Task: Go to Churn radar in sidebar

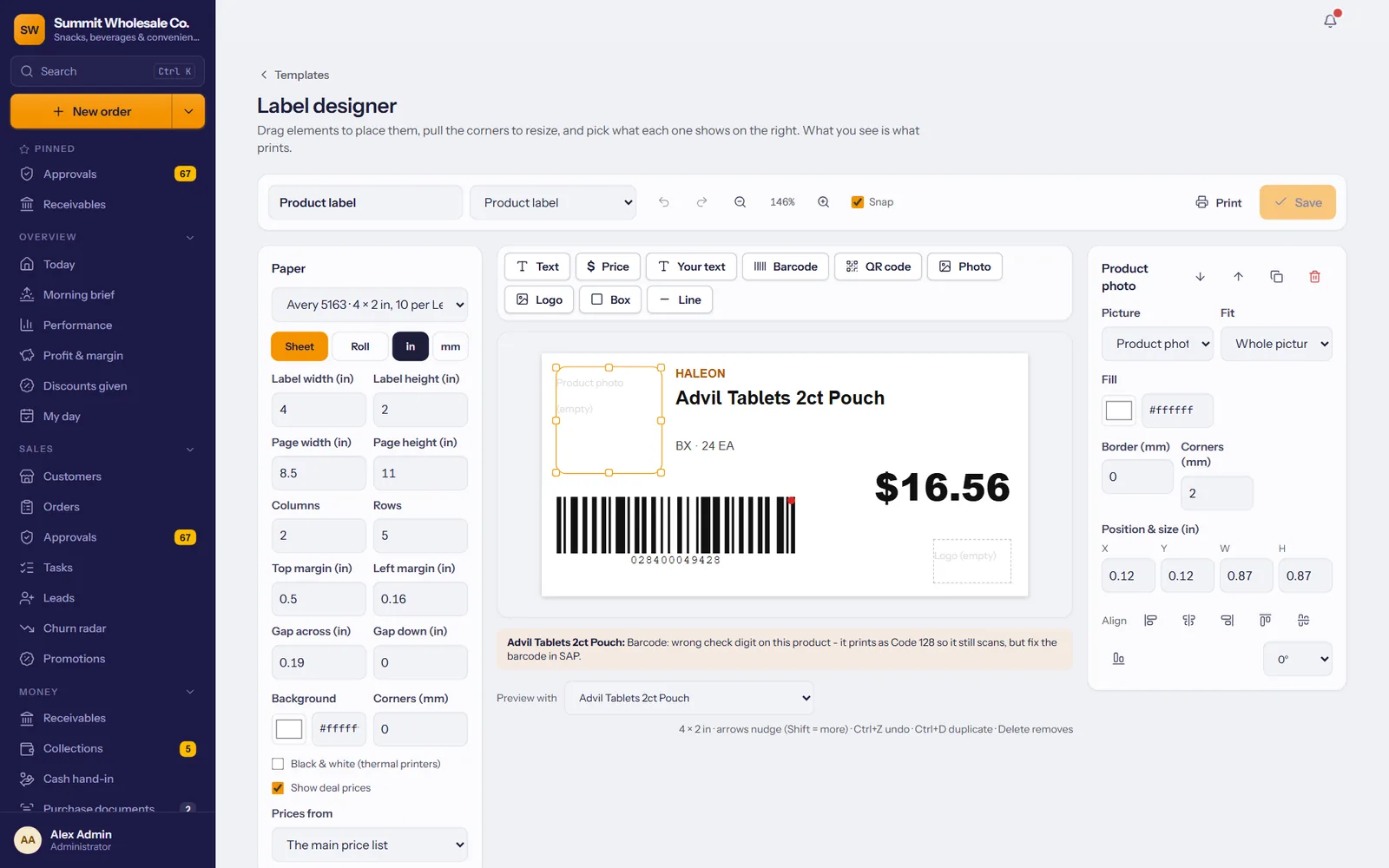Action: point(75,628)
